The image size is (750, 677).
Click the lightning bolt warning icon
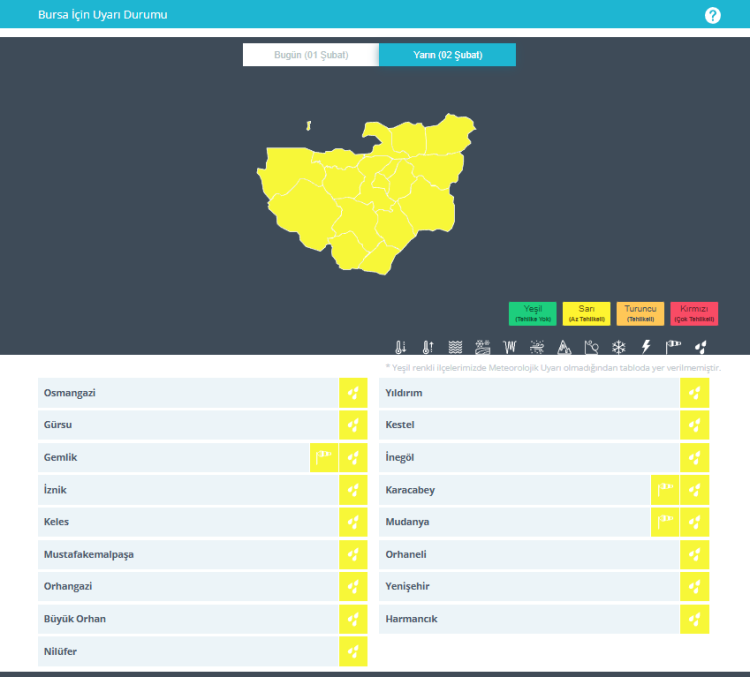click(x=646, y=348)
